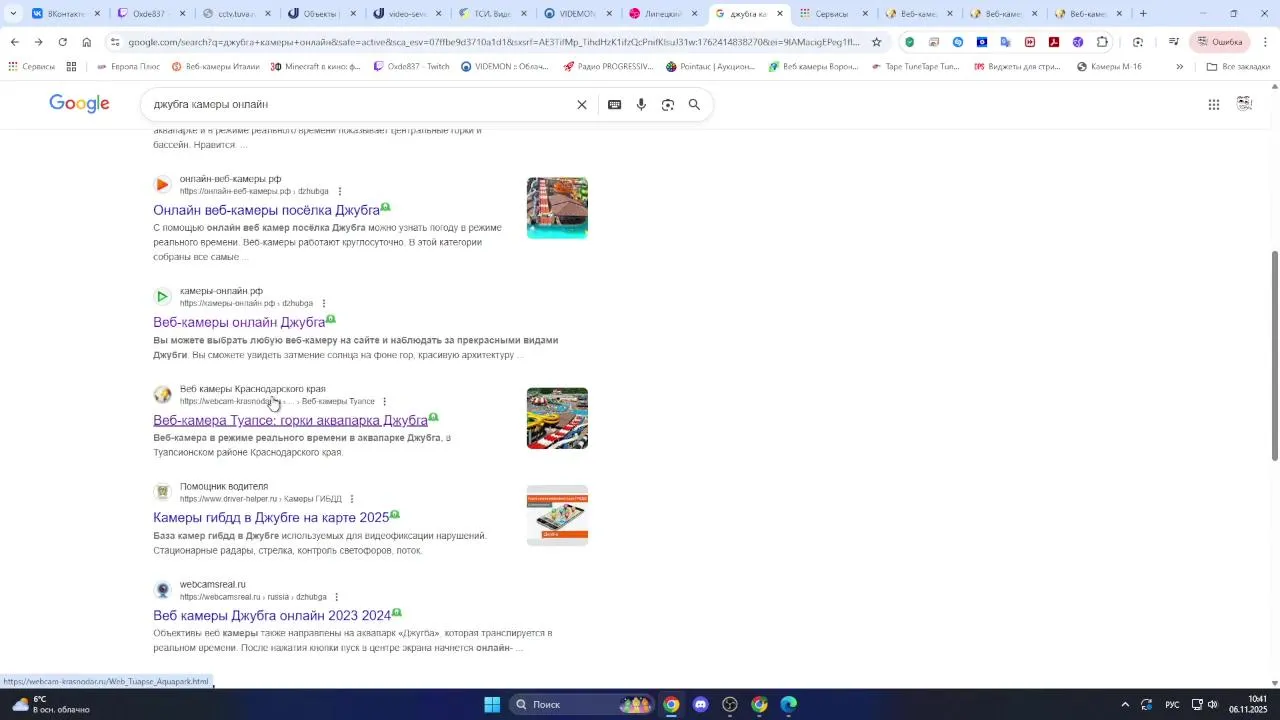This screenshot has width=1280, height=720.
Task: Open more options for онлайн-веб-камеры.рф result
Action: coord(340,191)
